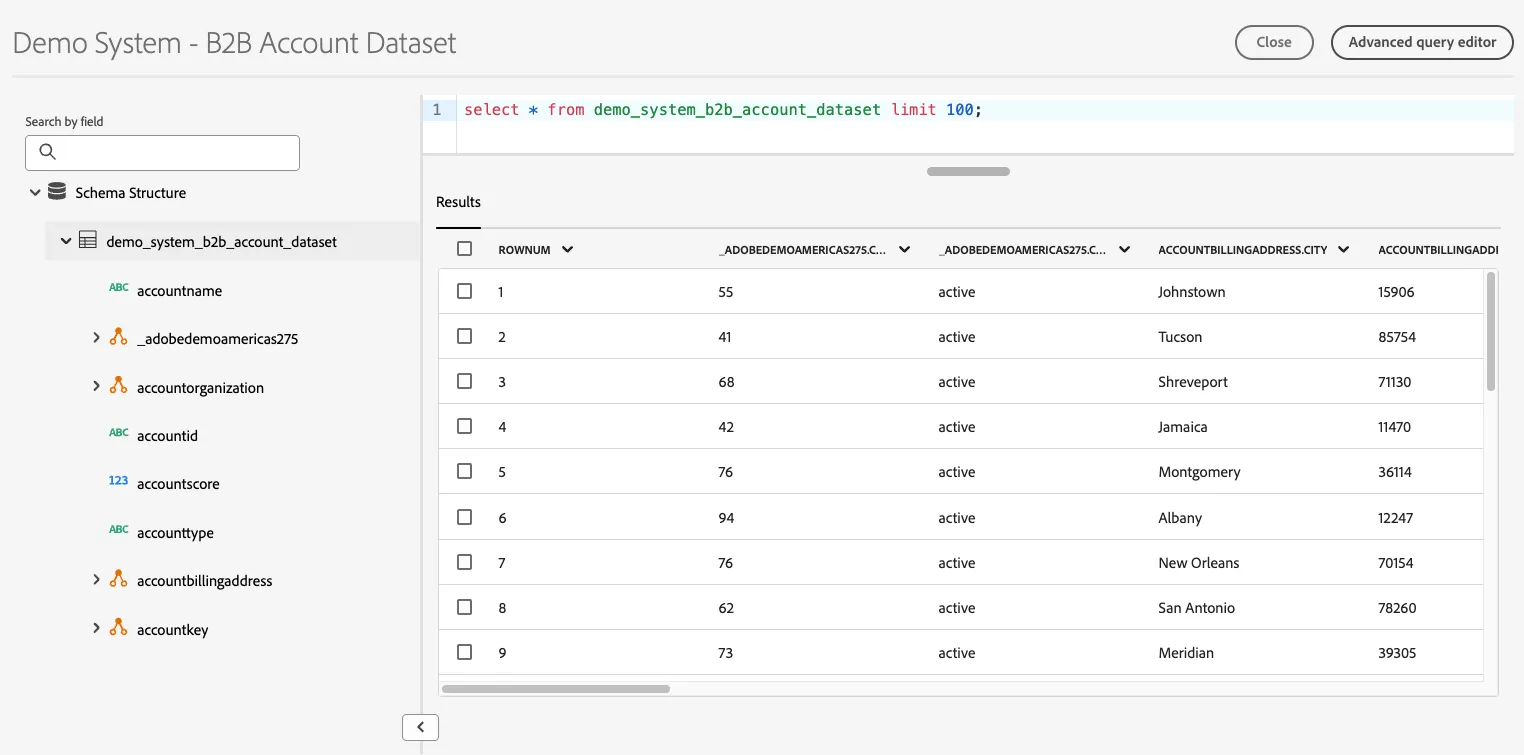The image size is (1524, 755).
Task: Select the checkbox for row 5 Montgomery
Action: 464,471
